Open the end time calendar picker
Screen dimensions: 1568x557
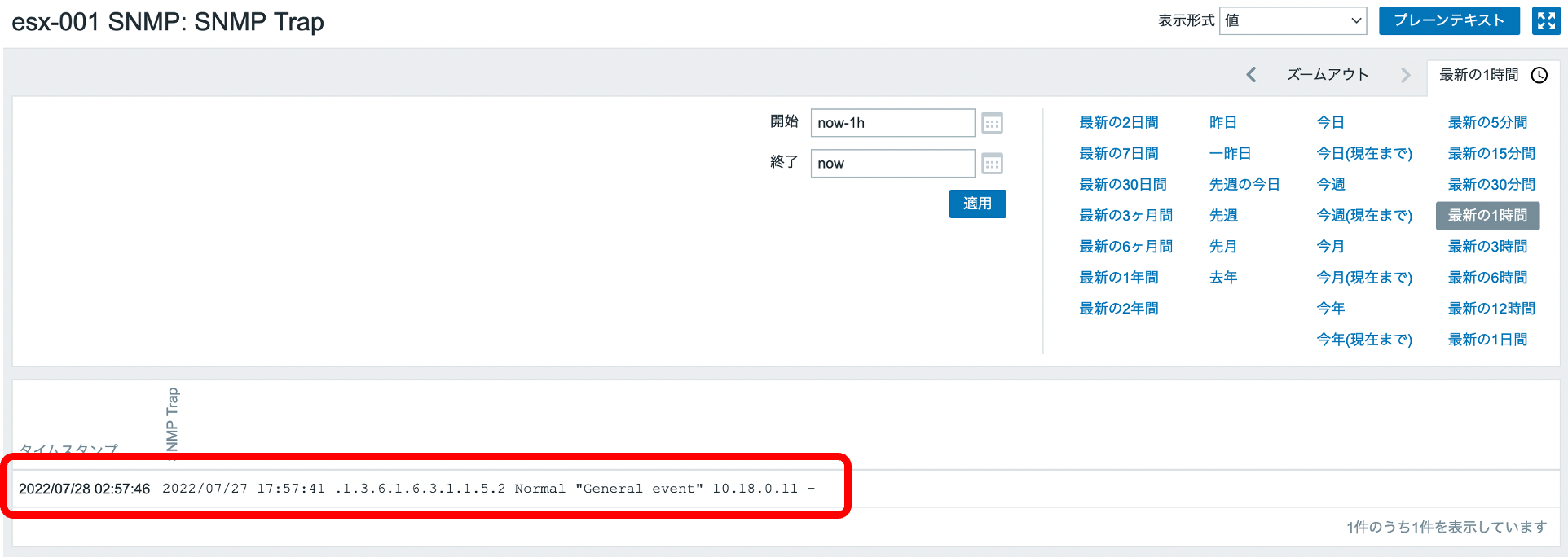coord(992,164)
